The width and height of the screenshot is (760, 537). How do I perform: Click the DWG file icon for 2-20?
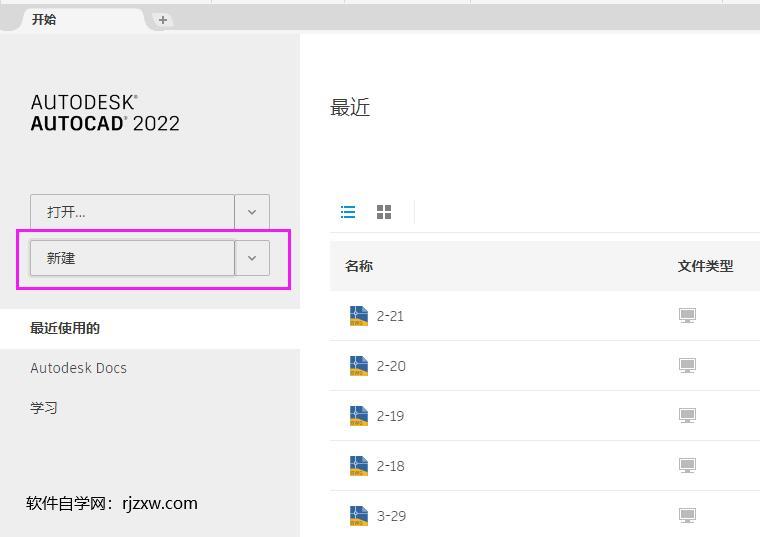coord(359,366)
